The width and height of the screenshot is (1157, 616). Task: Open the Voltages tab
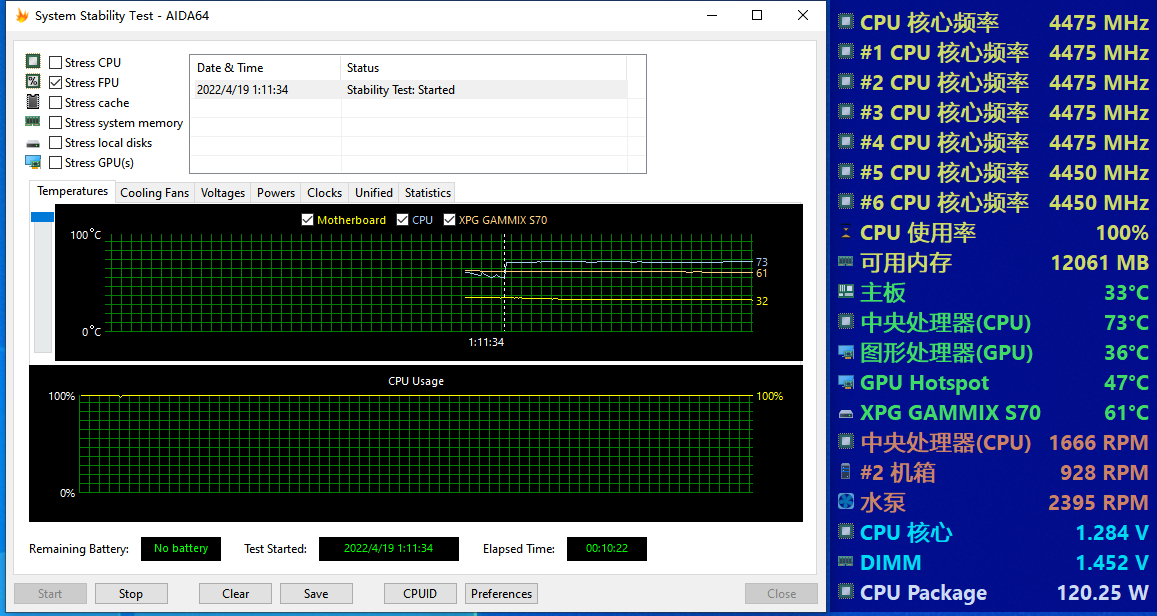tap(222, 193)
